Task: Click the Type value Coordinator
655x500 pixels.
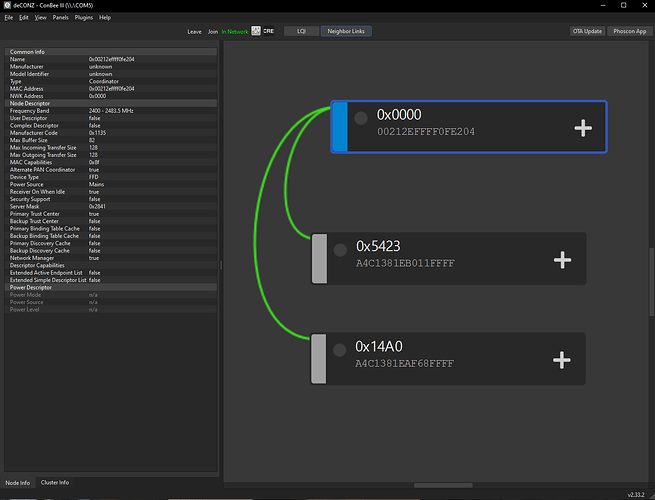Action: [x=104, y=81]
